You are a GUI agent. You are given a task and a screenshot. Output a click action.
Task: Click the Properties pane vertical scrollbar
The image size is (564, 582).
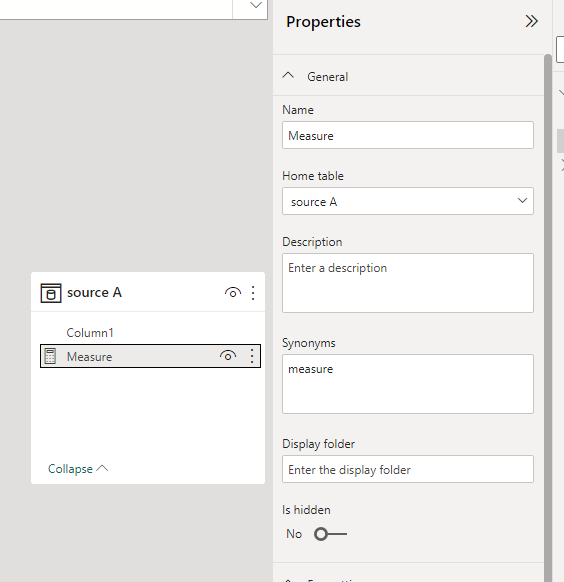pos(548,318)
